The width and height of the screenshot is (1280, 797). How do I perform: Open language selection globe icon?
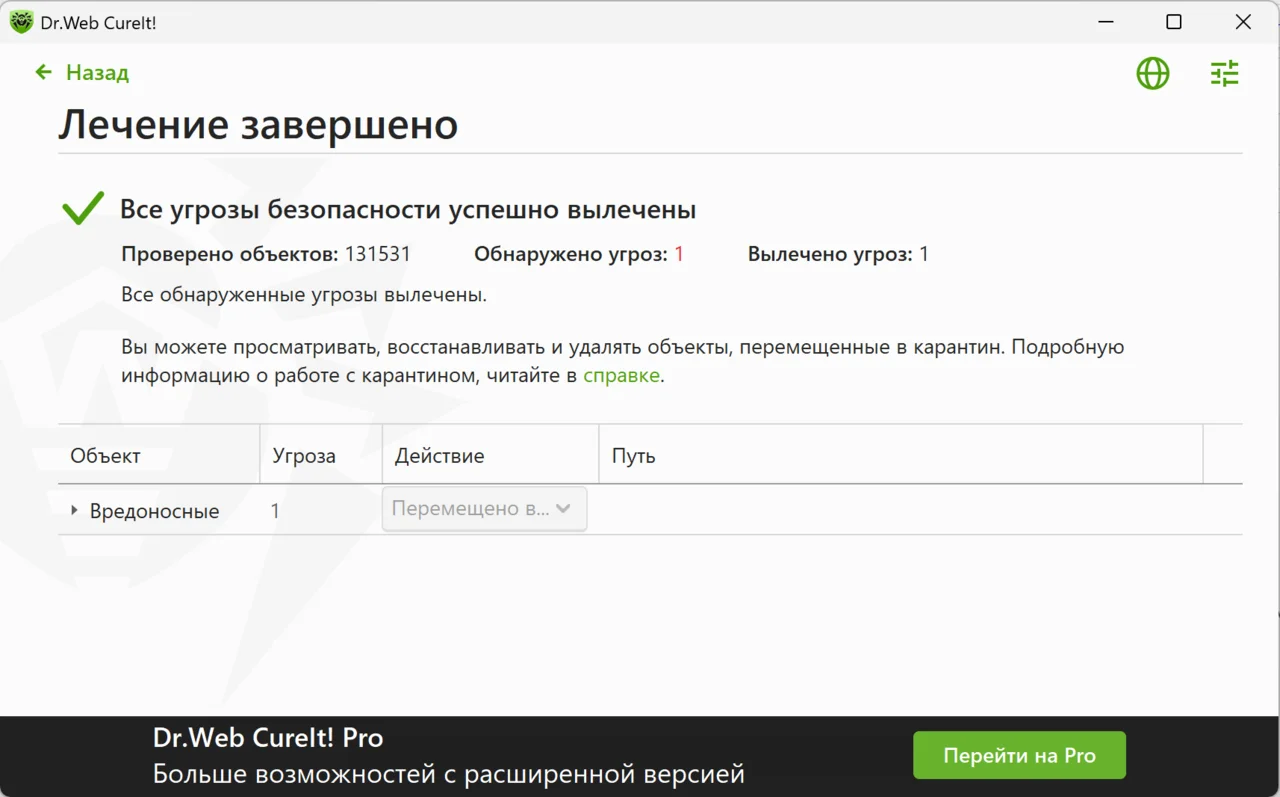point(1153,73)
